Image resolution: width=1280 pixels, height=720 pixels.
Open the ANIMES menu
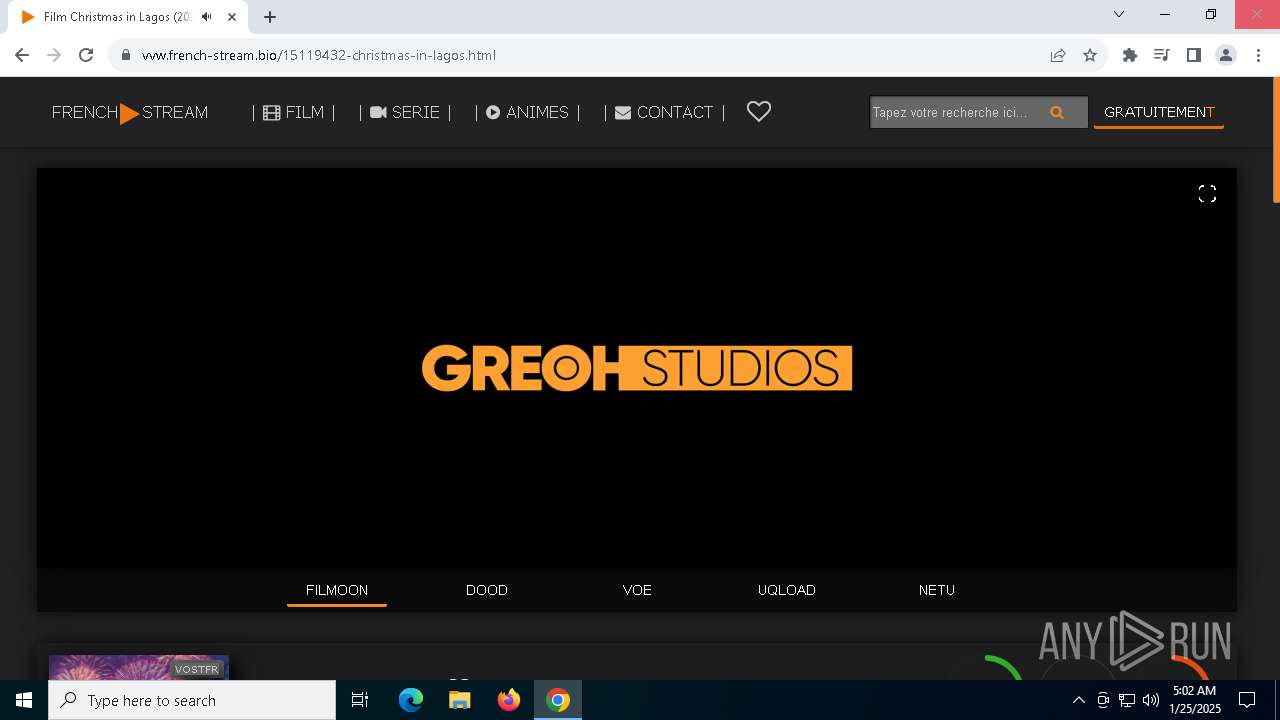tap(527, 113)
